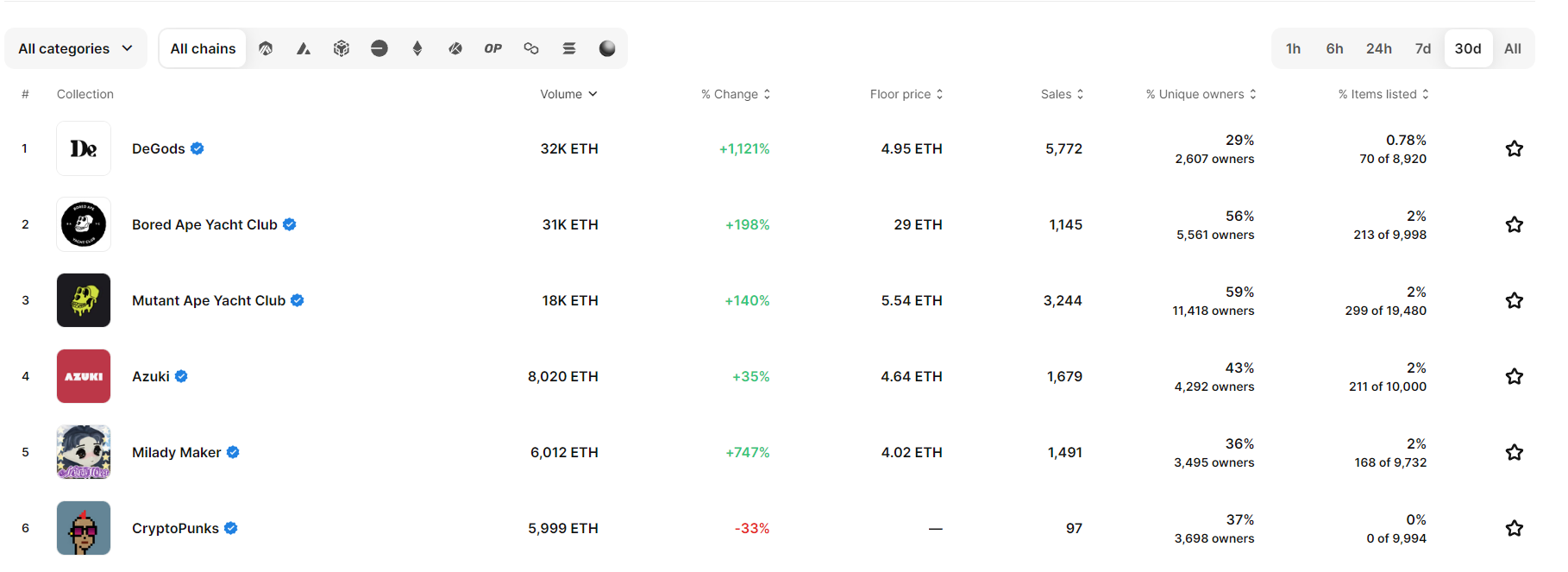
Task: Open DeGods collection link
Action: 159,148
